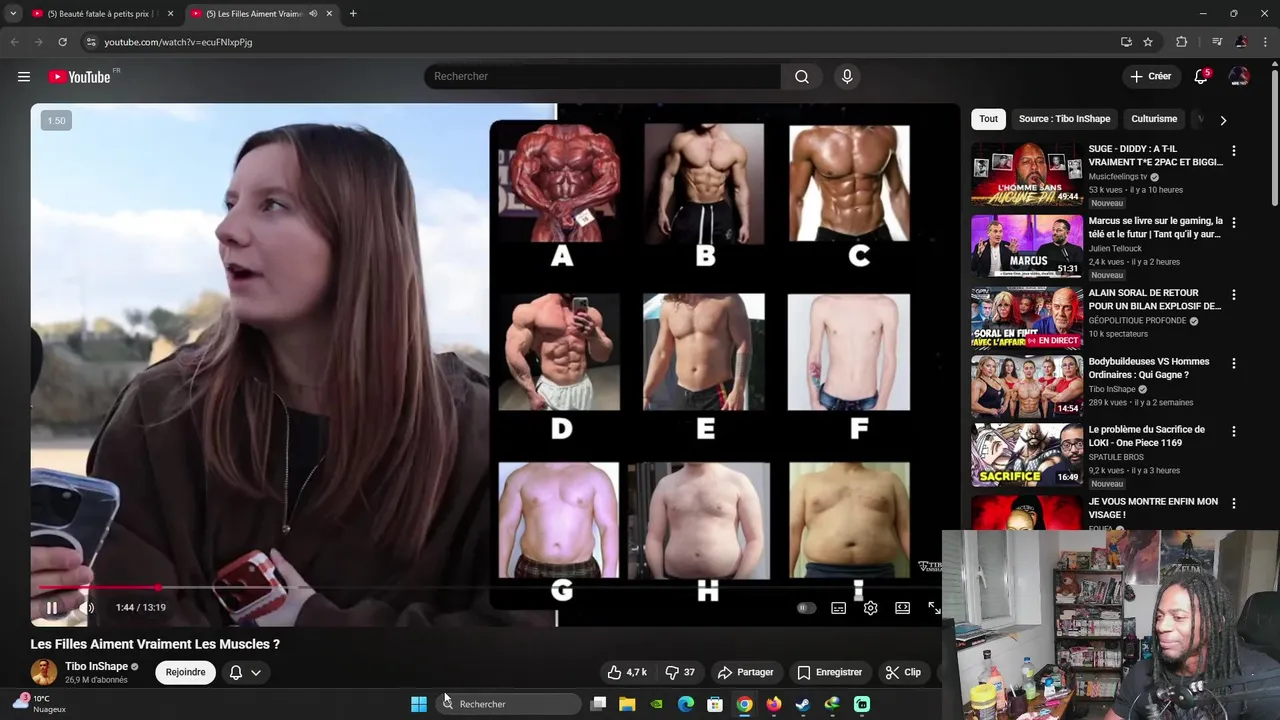Open options for Bodybuildeuses VS Hommes video
Image resolution: width=1280 pixels, height=720 pixels.
[1233, 364]
